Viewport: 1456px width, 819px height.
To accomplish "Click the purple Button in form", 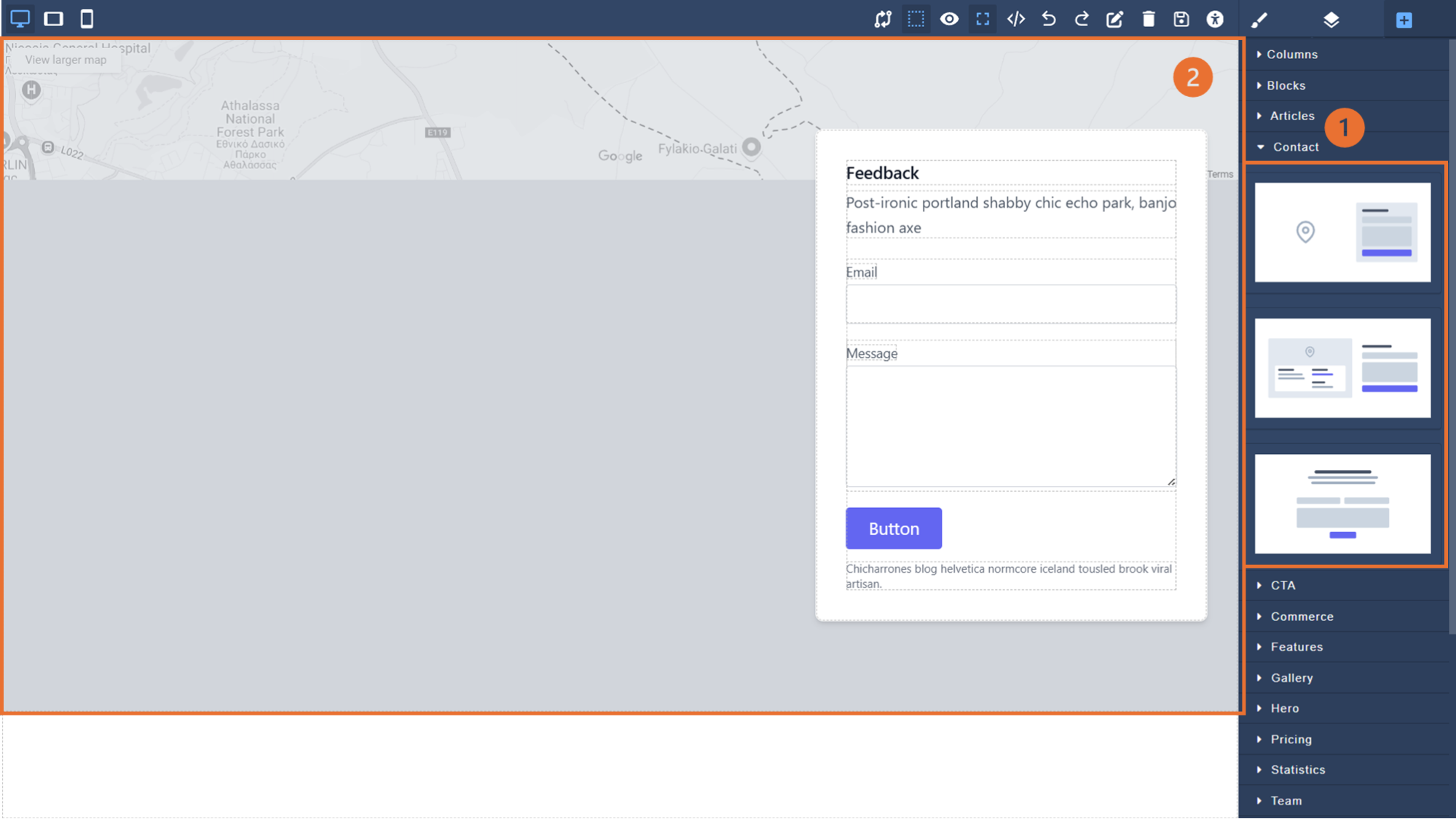I will (894, 528).
